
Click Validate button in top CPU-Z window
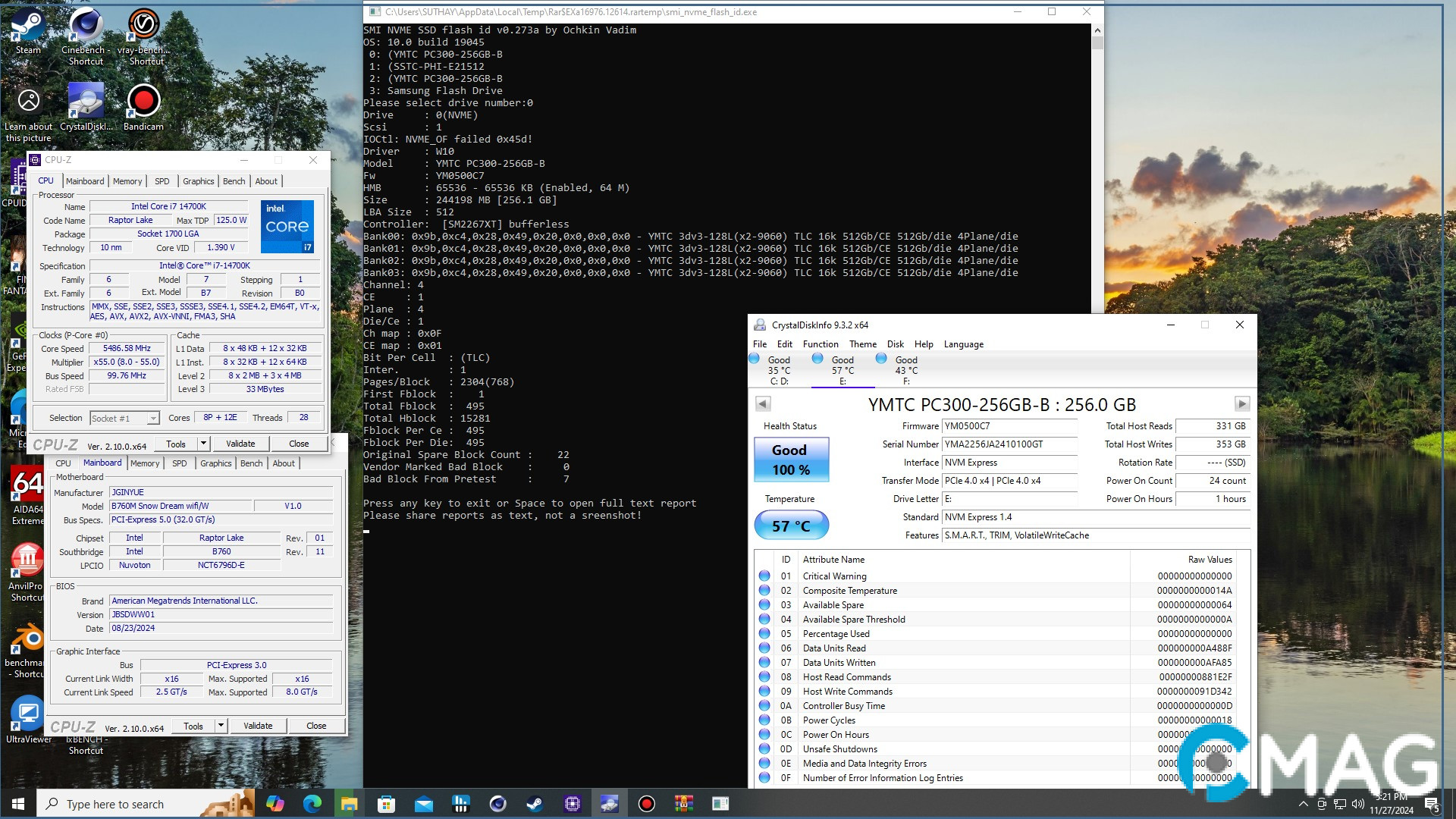click(x=240, y=444)
